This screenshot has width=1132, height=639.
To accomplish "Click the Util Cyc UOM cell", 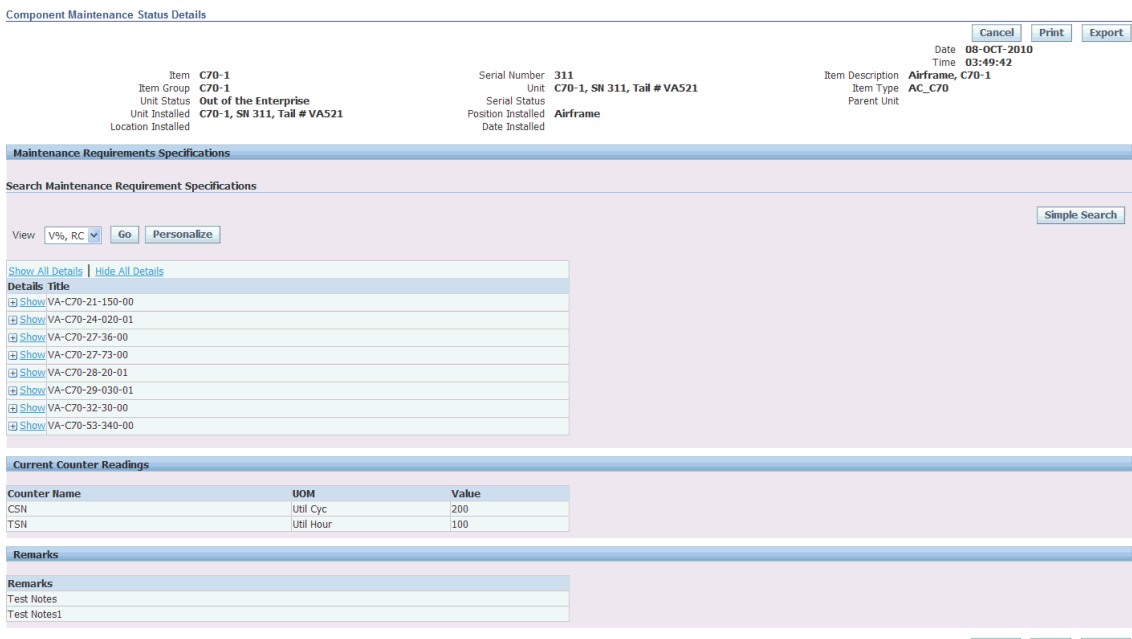I will (x=370, y=509).
